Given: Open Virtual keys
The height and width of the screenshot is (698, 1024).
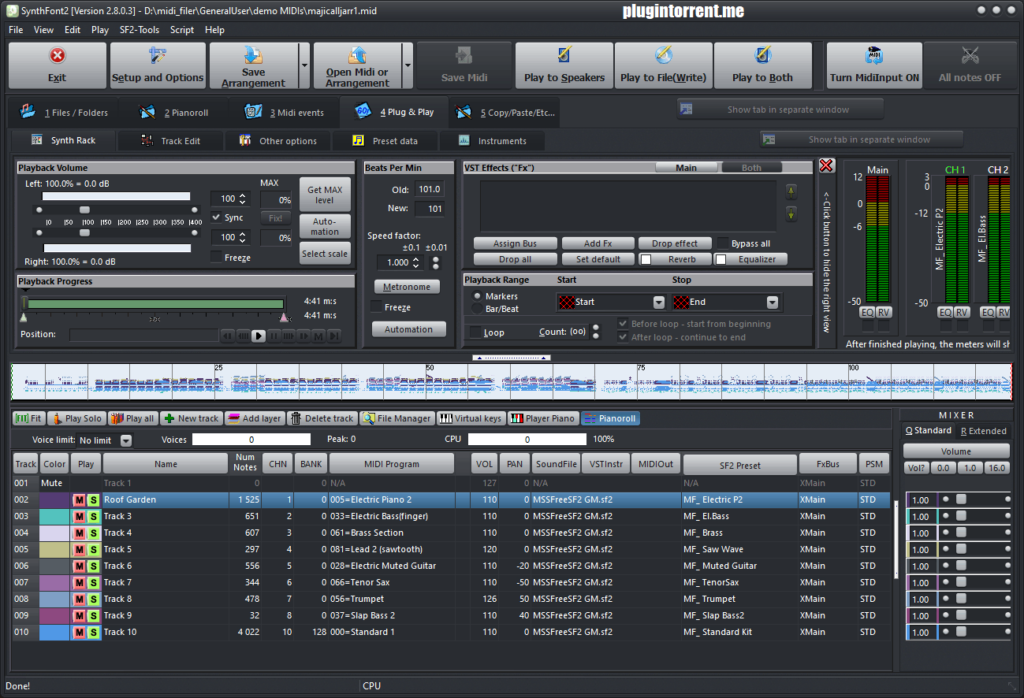Looking at the screenshot, I should 471,419.
